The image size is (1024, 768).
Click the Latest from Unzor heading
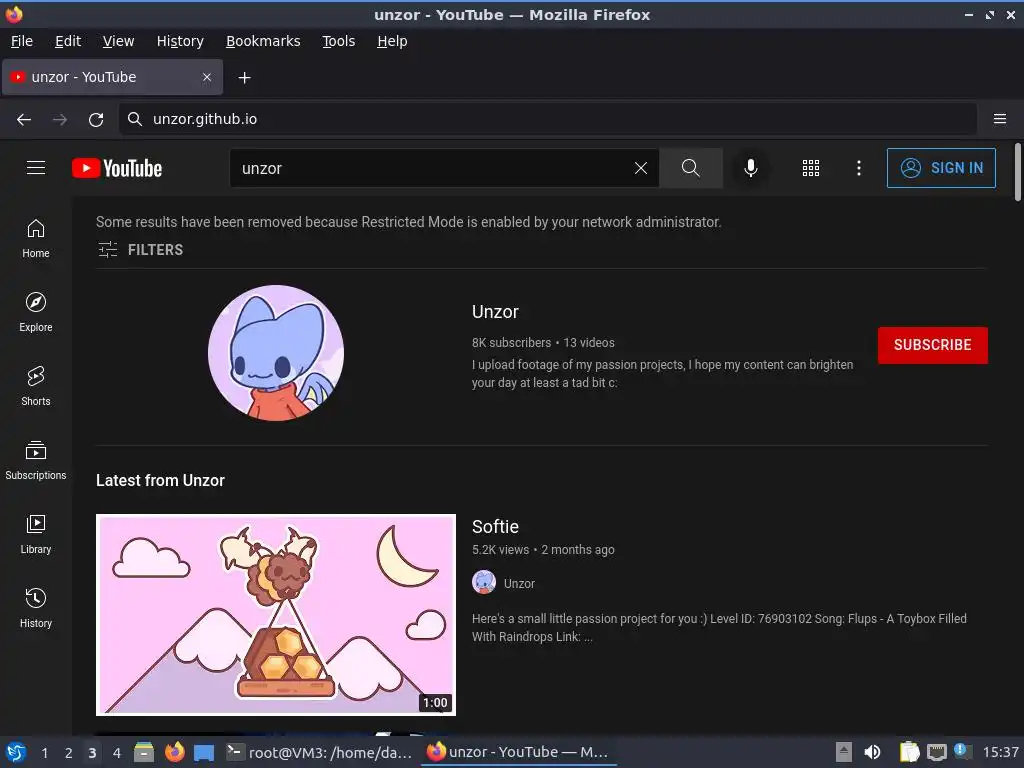[x=160, y=480]
